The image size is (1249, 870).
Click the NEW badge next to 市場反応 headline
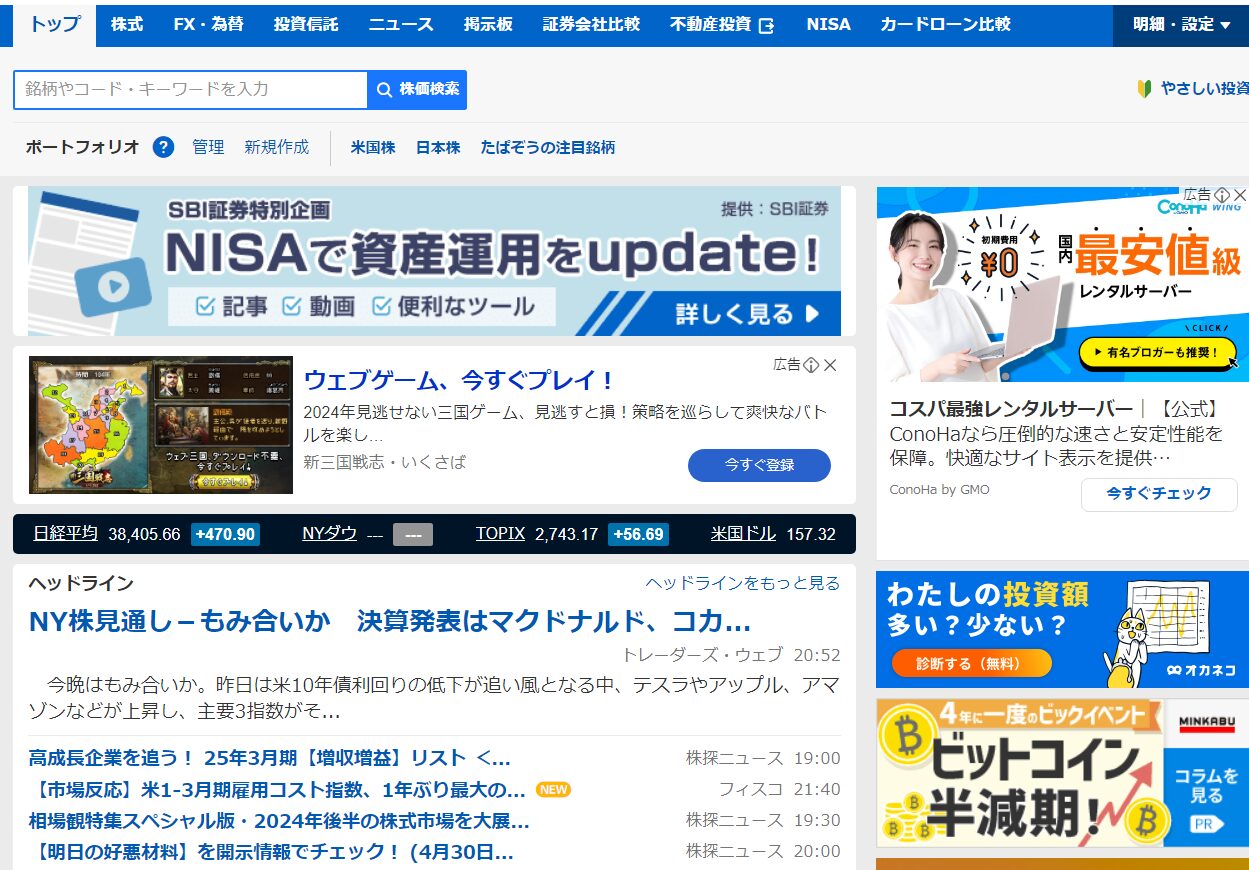[x=553, y=789]
